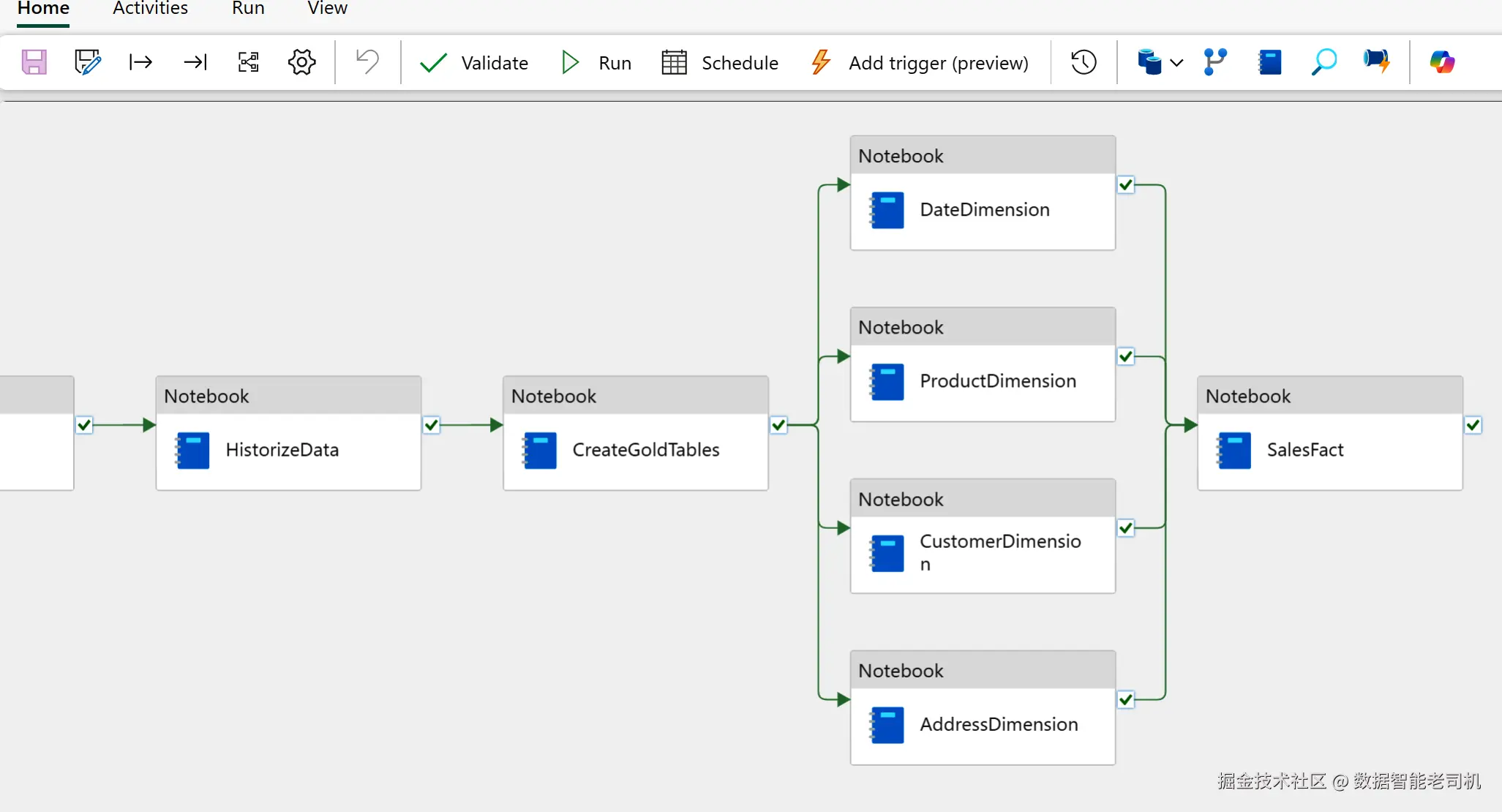Select the AddressDimension activity name
Viewport: 1502px width, 812px height.
click(999, 724)
